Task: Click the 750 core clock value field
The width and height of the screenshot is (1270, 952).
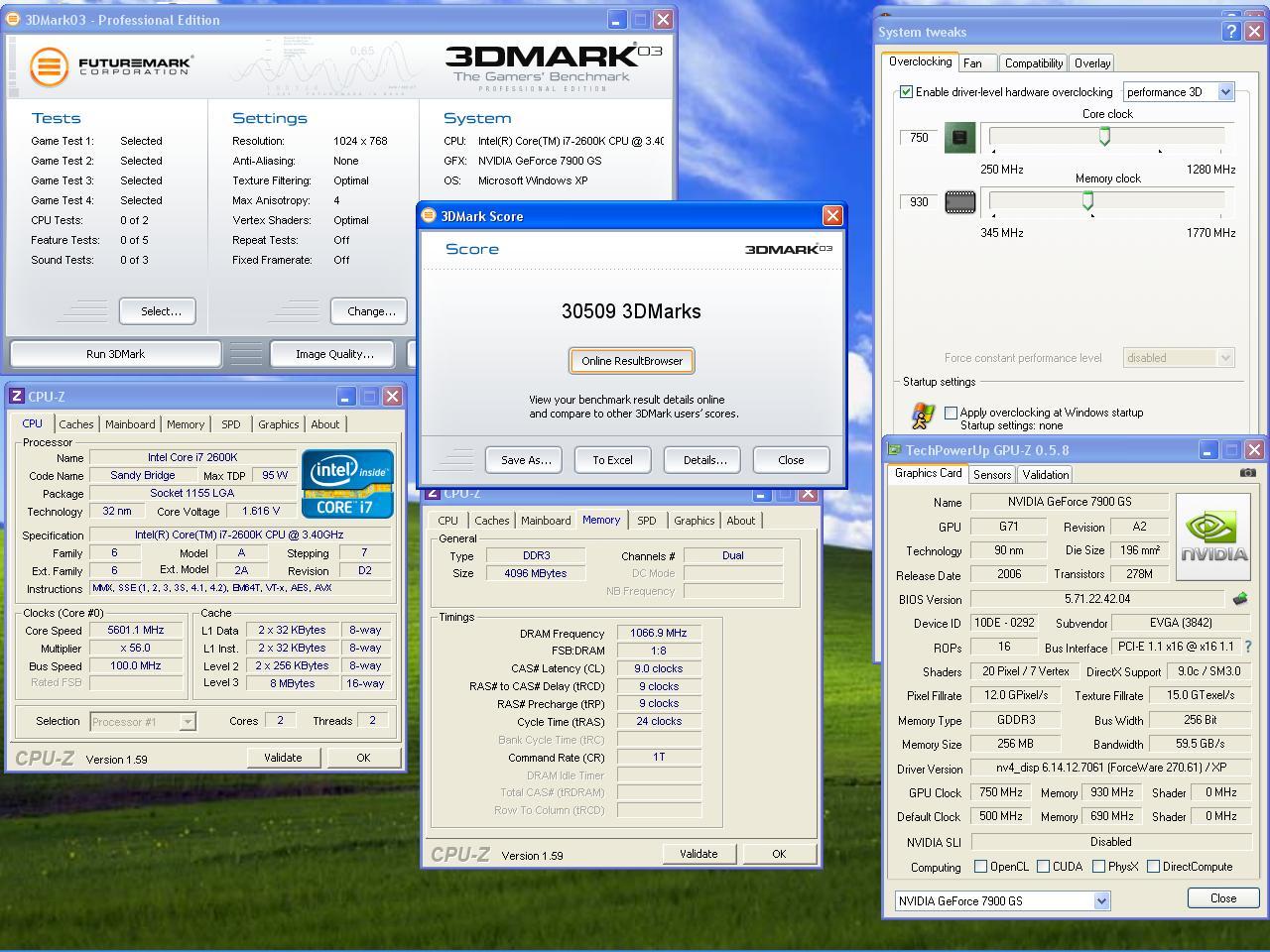Action: (919, 138)
